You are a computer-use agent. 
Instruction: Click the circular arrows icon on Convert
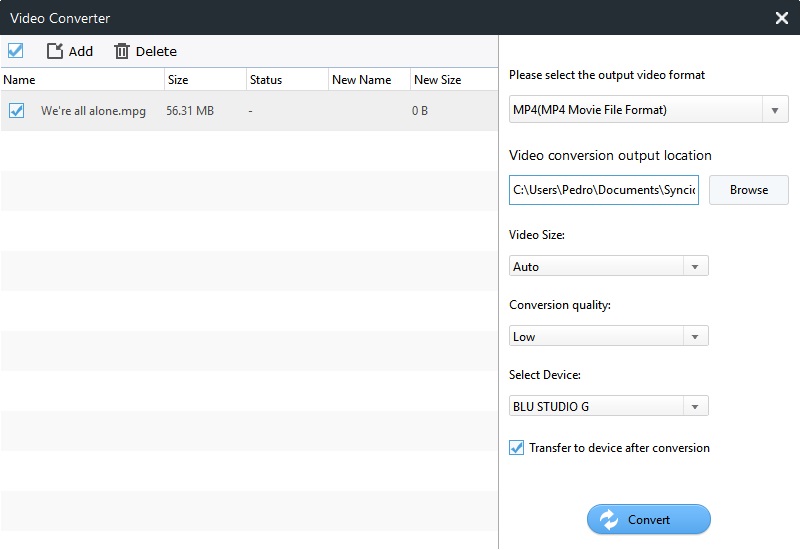click(x=609, y=519)
